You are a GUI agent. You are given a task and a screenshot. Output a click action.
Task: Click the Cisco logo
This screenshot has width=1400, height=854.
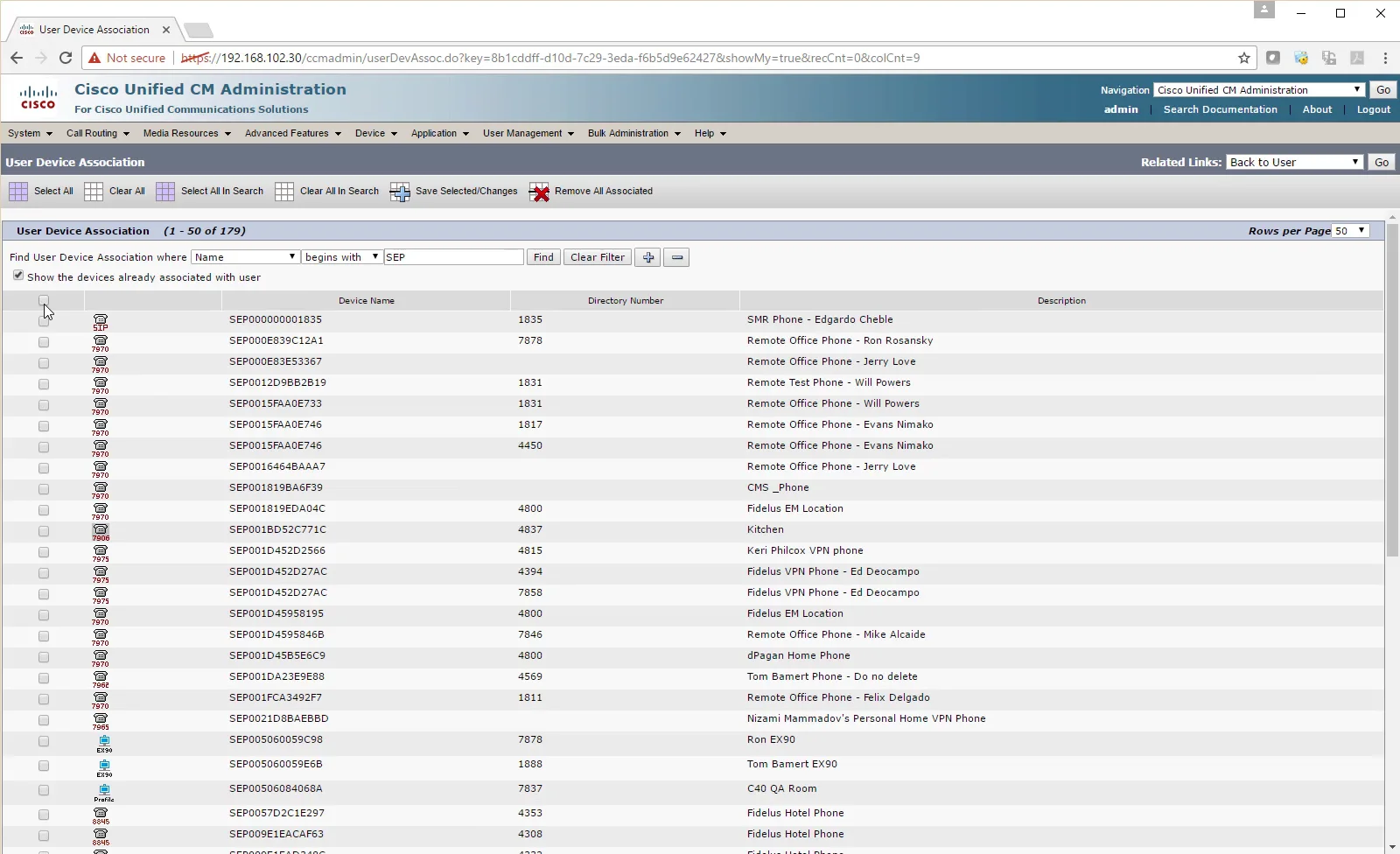pos(38,97)
